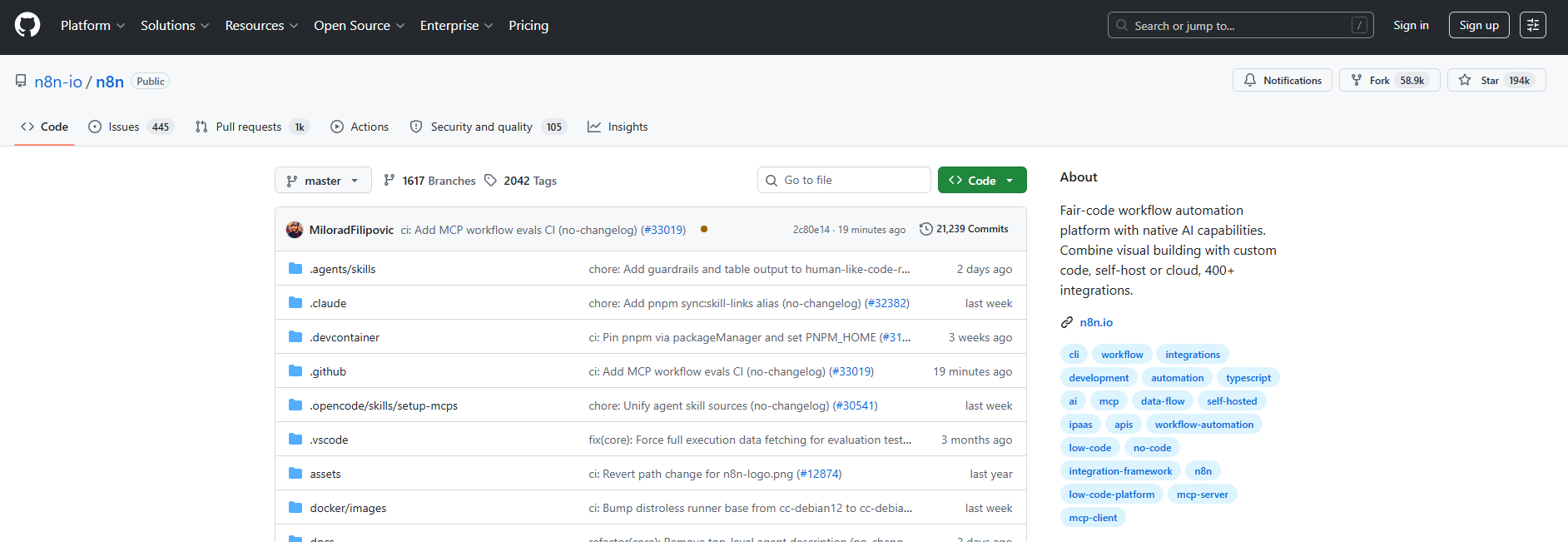
Task: Click the folder icon for .claude
Action: pos(295,302)
